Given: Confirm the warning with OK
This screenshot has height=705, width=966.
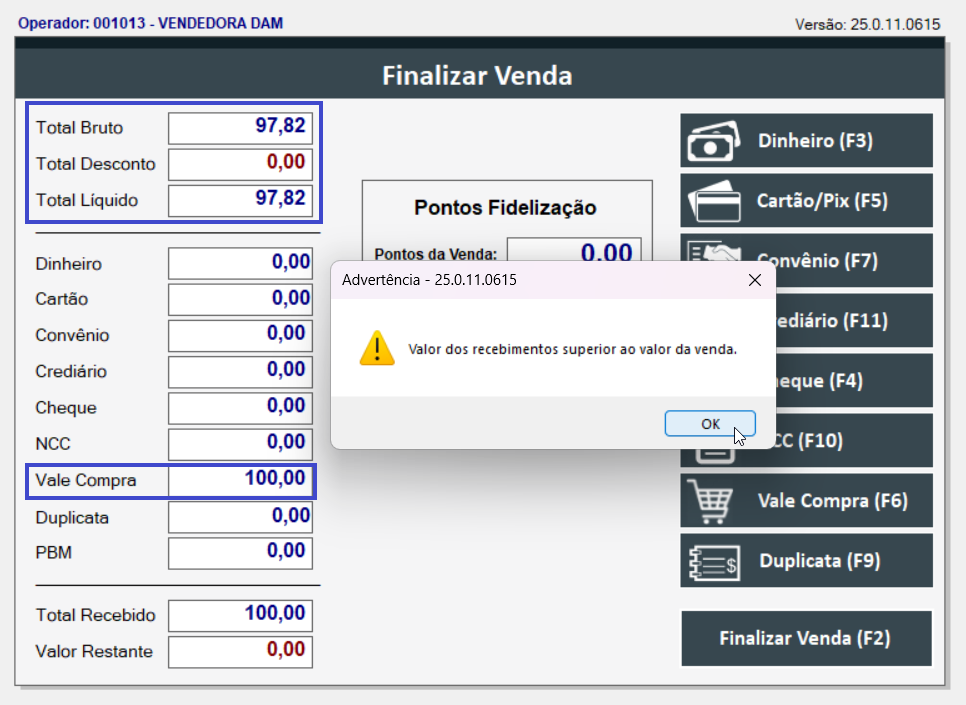Looking at the screenshot, I should point(710,423).
